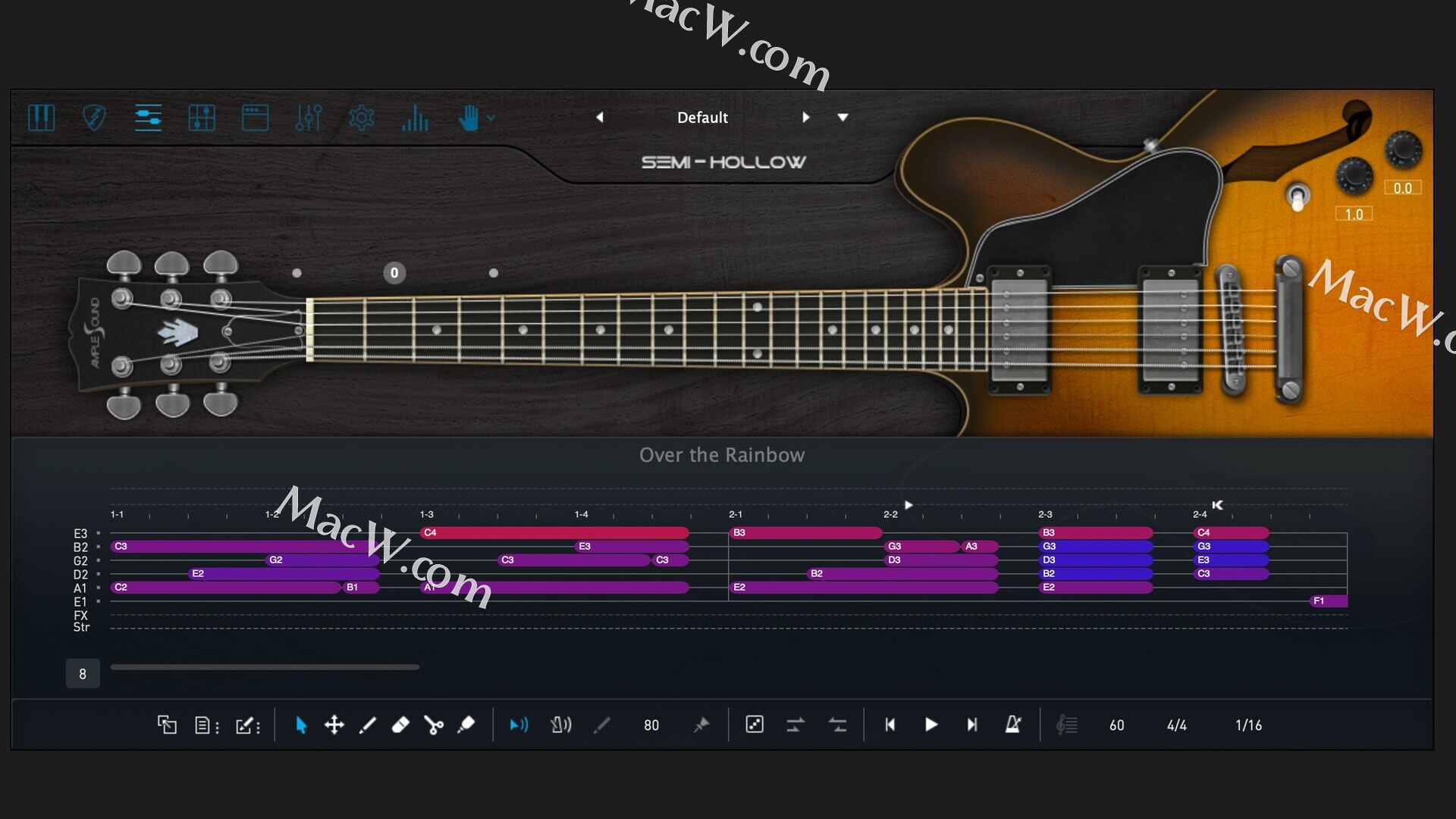
Task: Toggle the B2 string row dot
Action: click(99, 548)
